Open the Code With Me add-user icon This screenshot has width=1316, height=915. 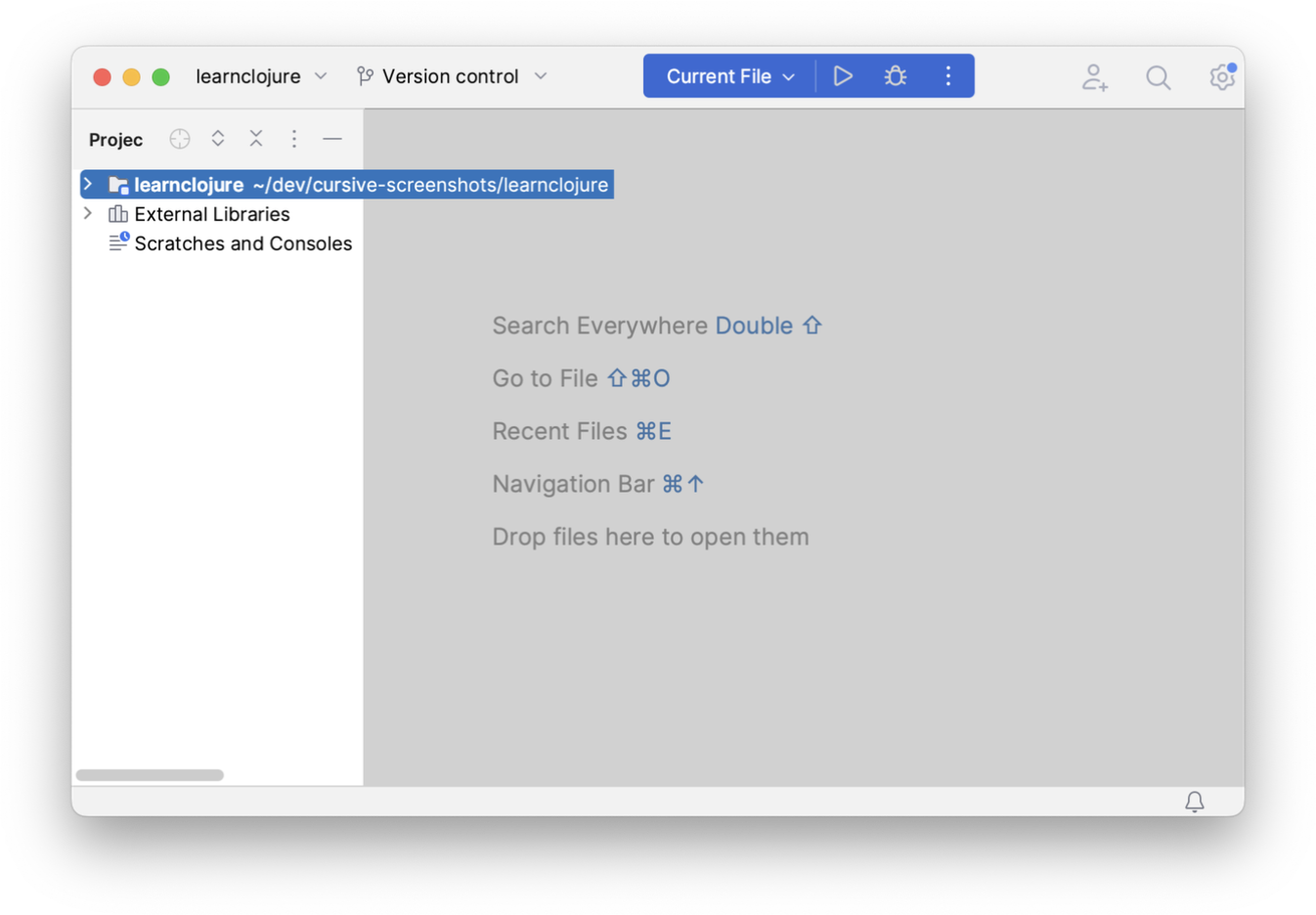point(1095,77)
